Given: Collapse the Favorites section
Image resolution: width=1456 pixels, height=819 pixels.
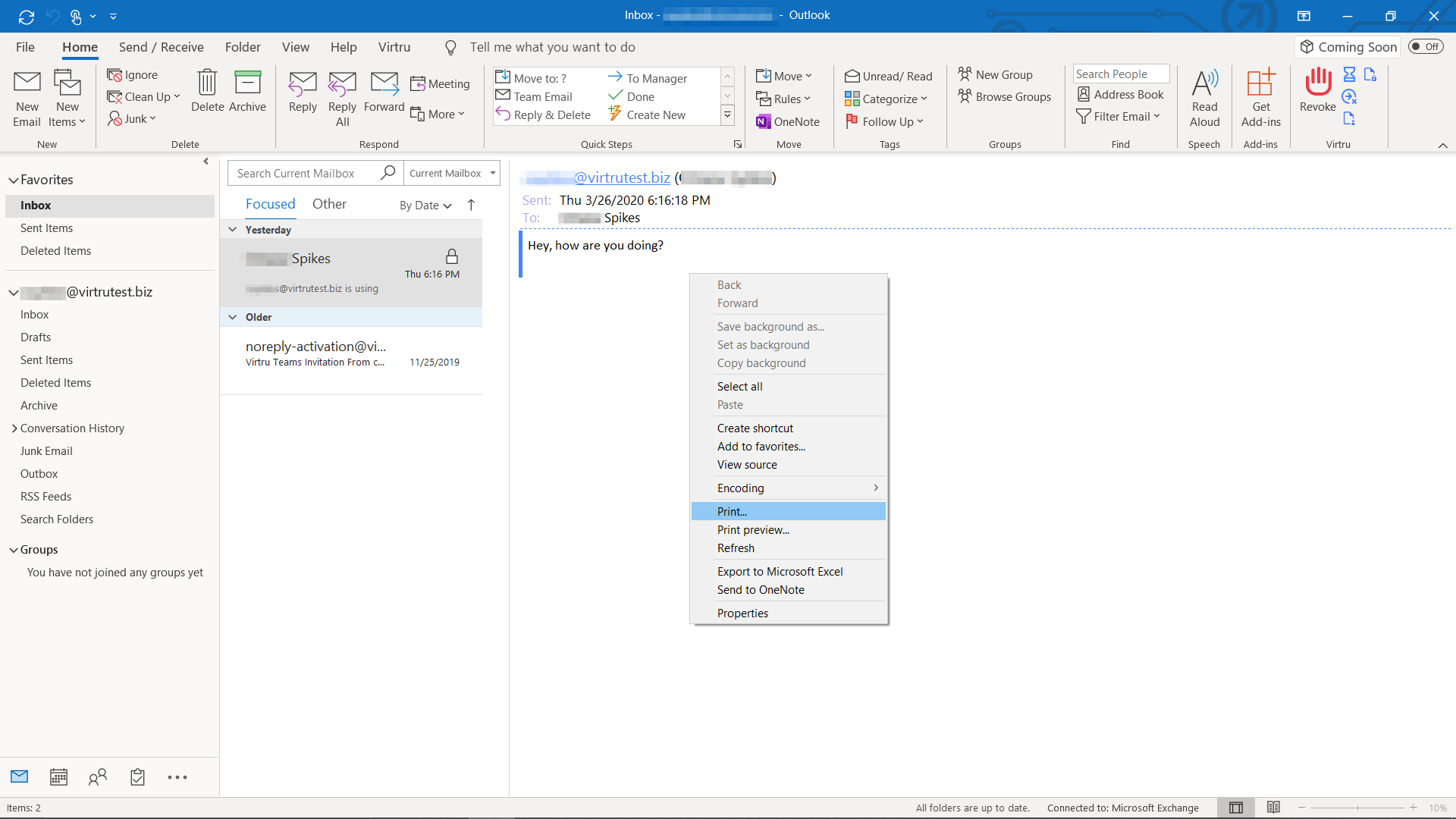Looking at the screenshot, I should (x=13, y=180).
